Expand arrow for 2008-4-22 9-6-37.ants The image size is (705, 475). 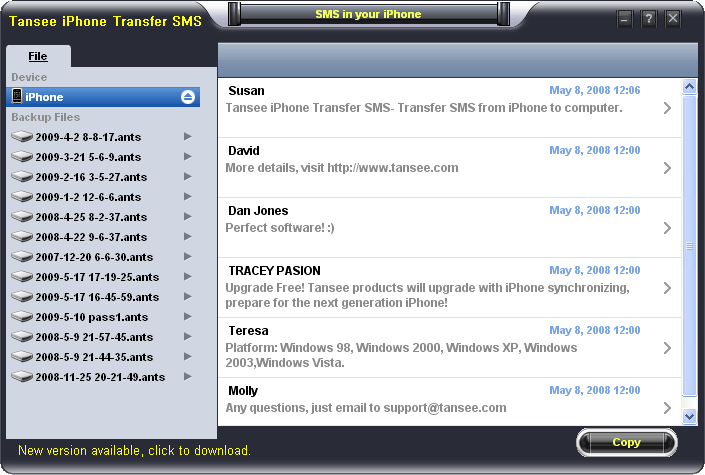click(188, 237)
